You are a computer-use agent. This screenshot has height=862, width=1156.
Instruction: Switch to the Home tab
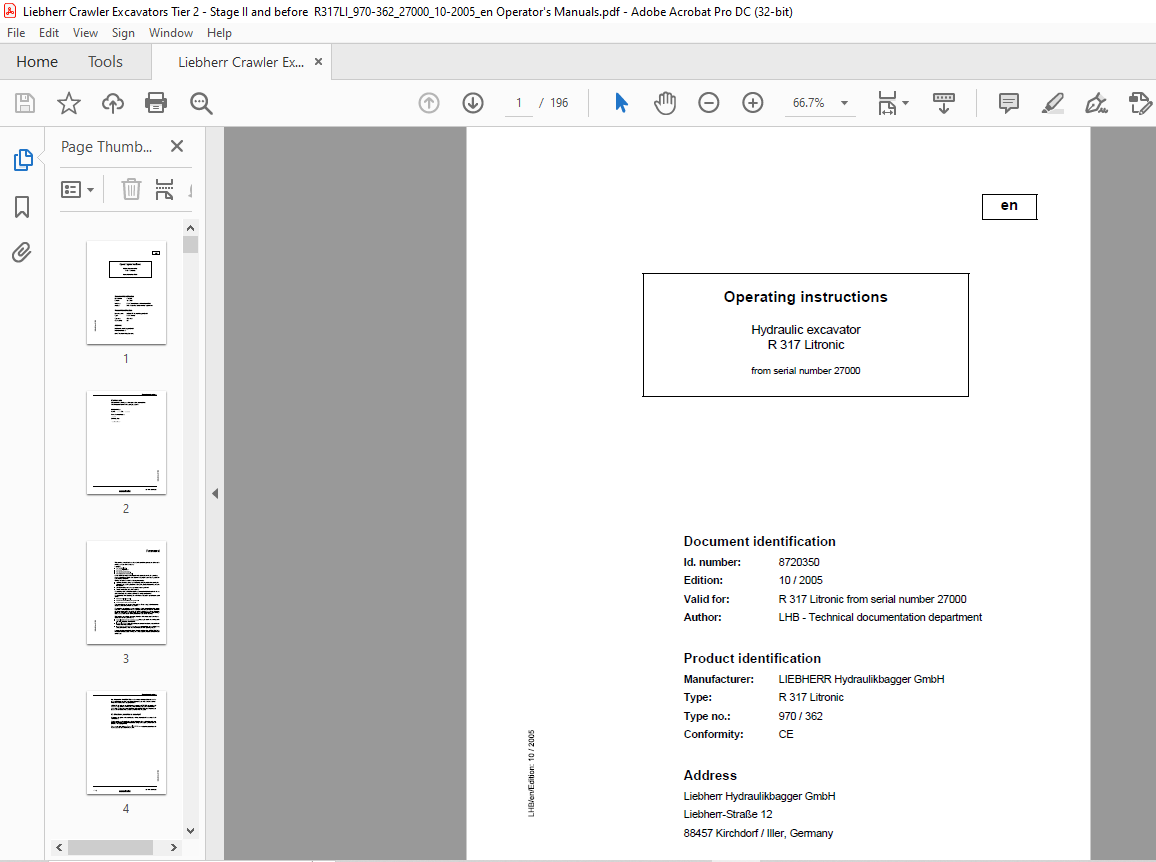click(37, 62)
